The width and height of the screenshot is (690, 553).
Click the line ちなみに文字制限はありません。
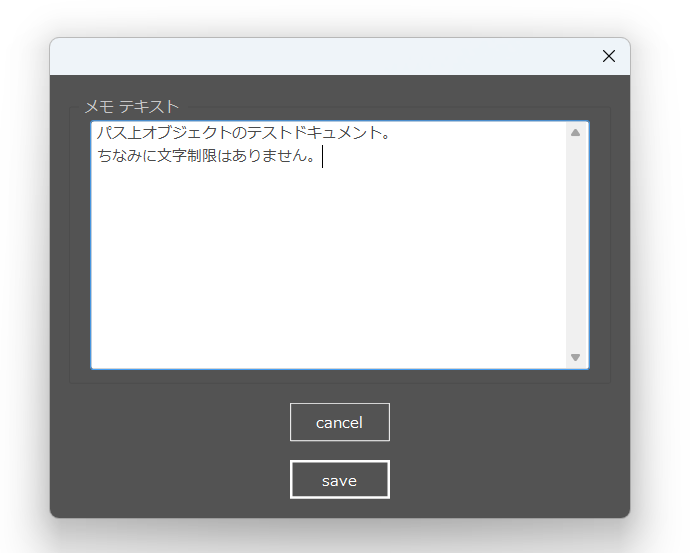[206, 156]
